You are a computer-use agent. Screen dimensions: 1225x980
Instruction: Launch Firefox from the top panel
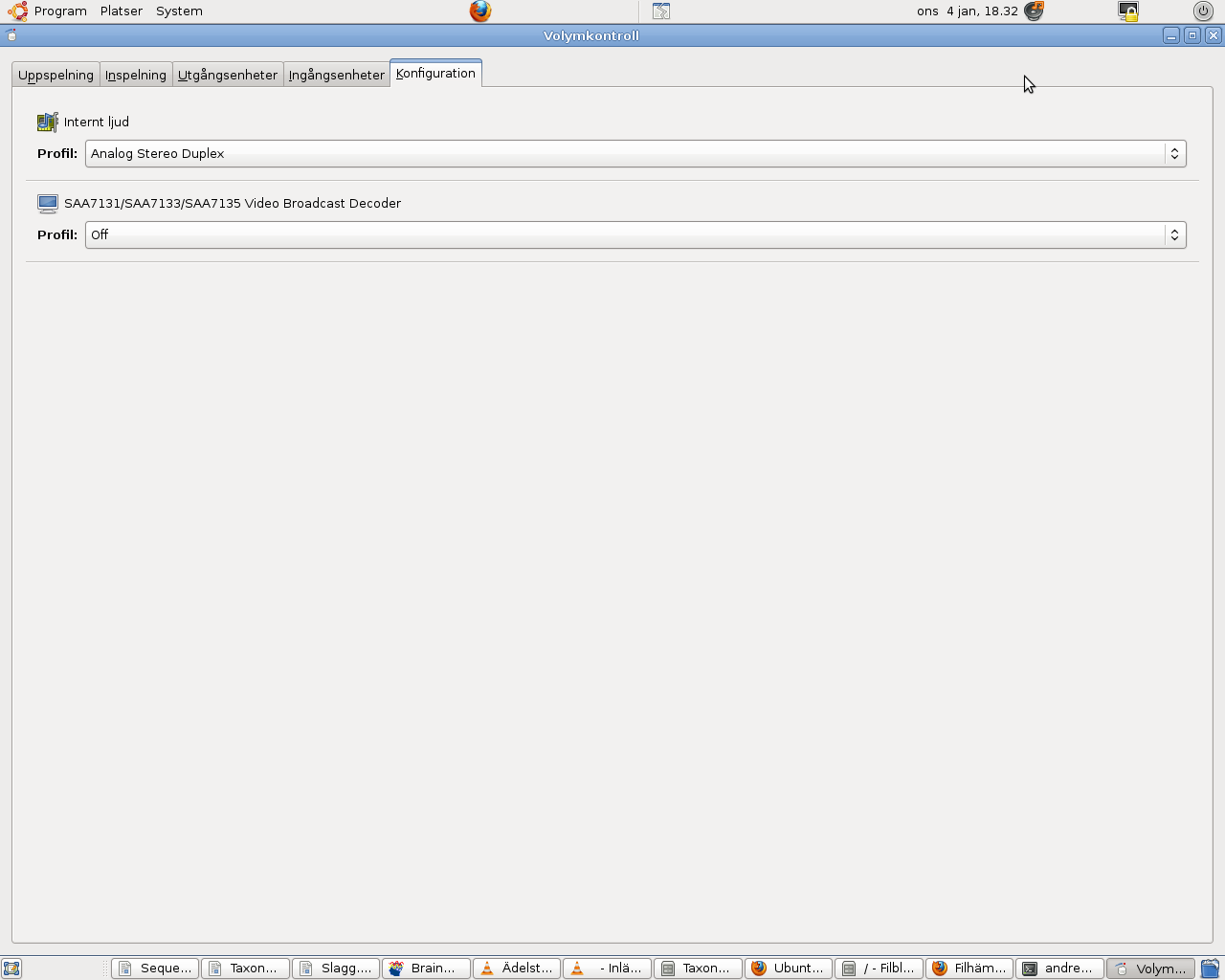point(480,11)
